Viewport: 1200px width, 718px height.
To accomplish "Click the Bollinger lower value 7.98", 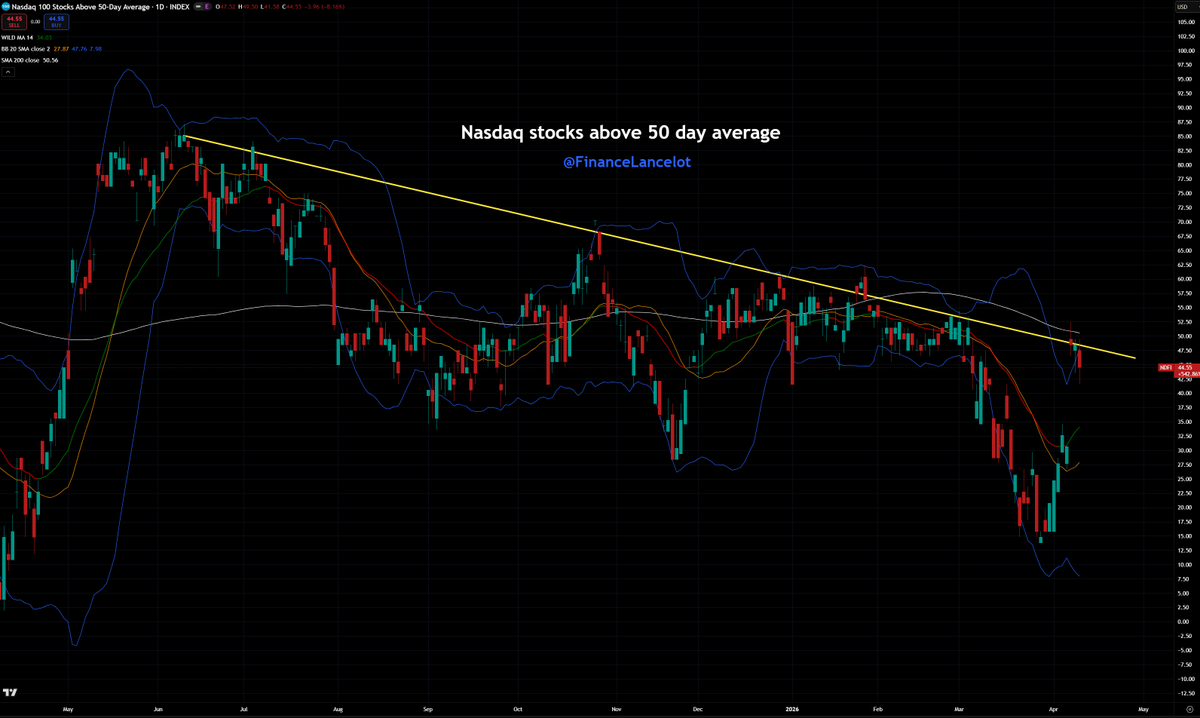I will pos(96,49).
